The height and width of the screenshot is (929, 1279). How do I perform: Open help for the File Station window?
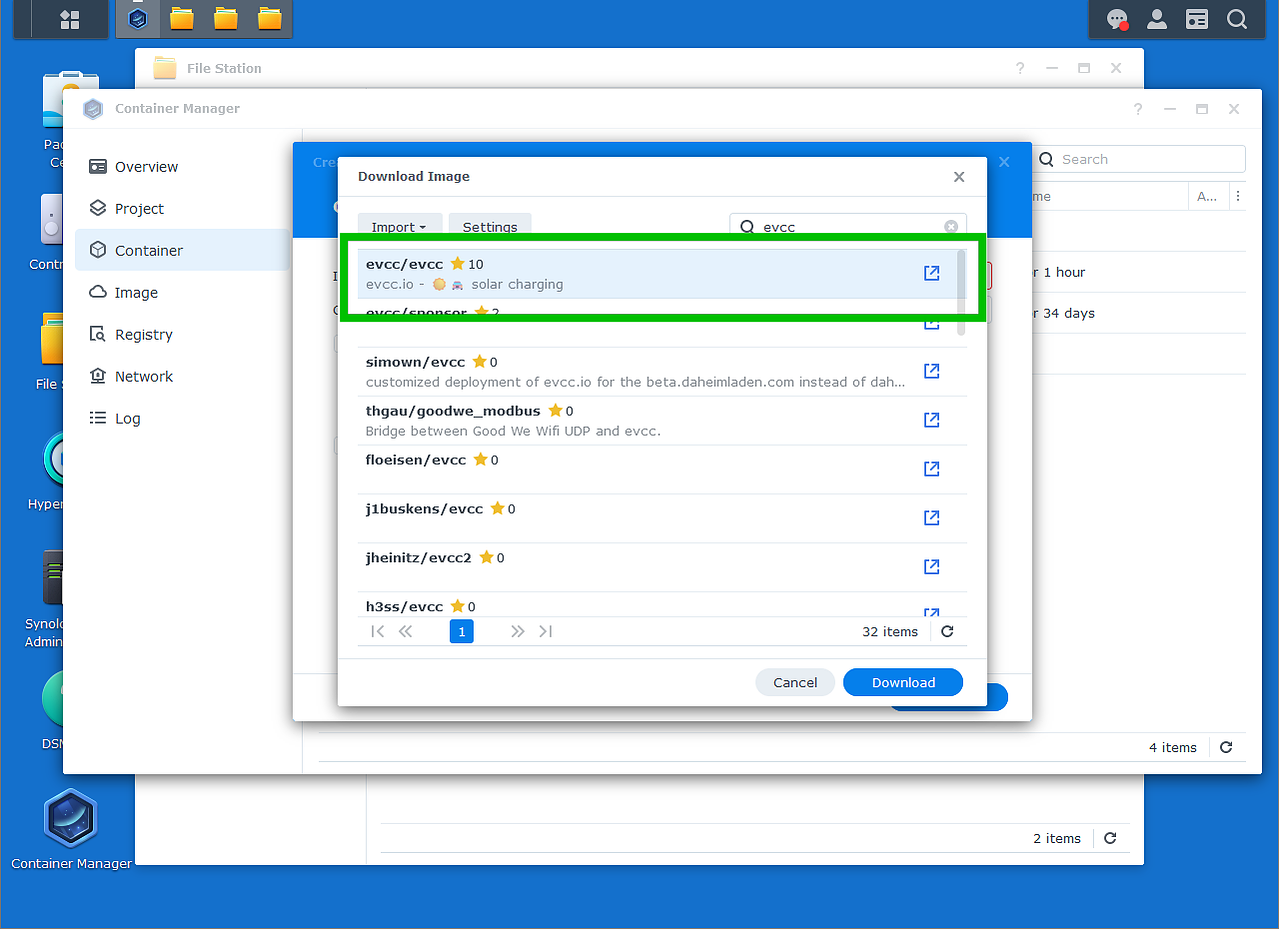click(1020, 69)
